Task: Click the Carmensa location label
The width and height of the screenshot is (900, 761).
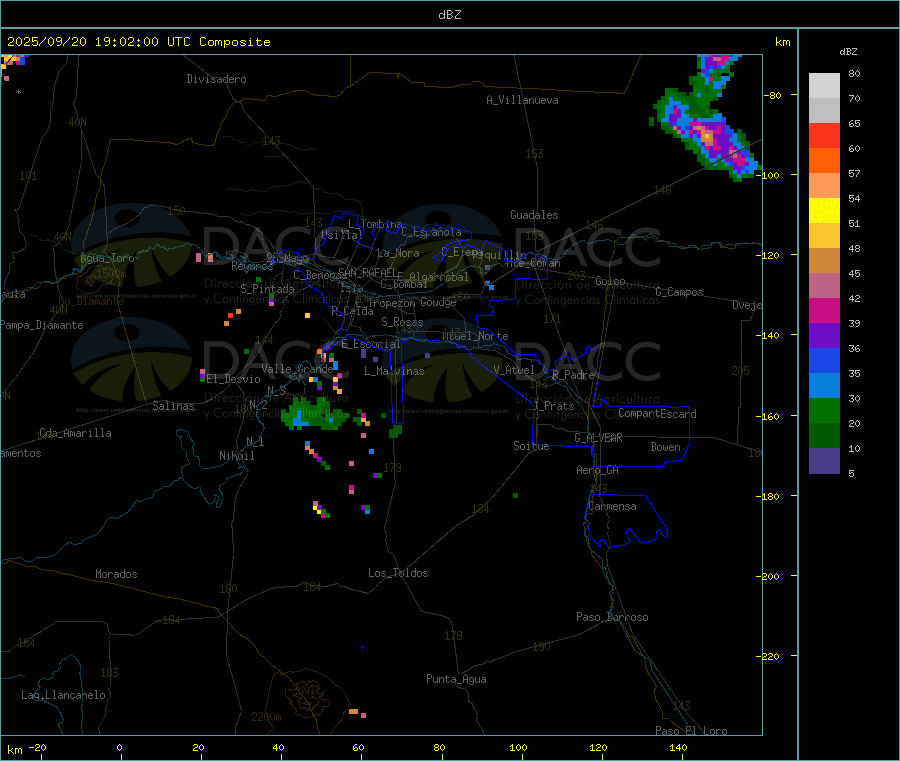Action: 612,506
